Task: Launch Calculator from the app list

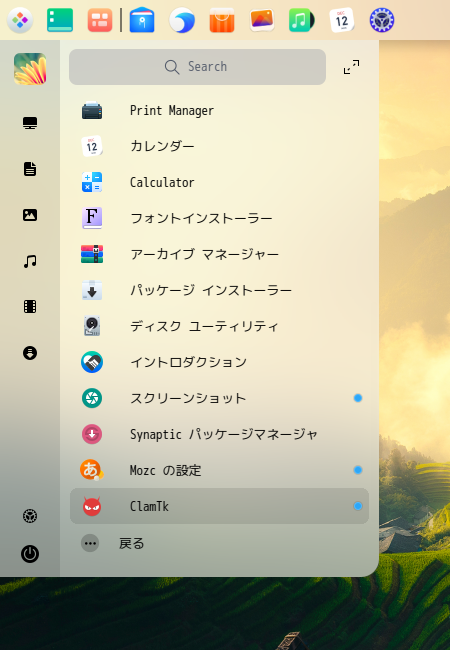Action: (219, 182)
